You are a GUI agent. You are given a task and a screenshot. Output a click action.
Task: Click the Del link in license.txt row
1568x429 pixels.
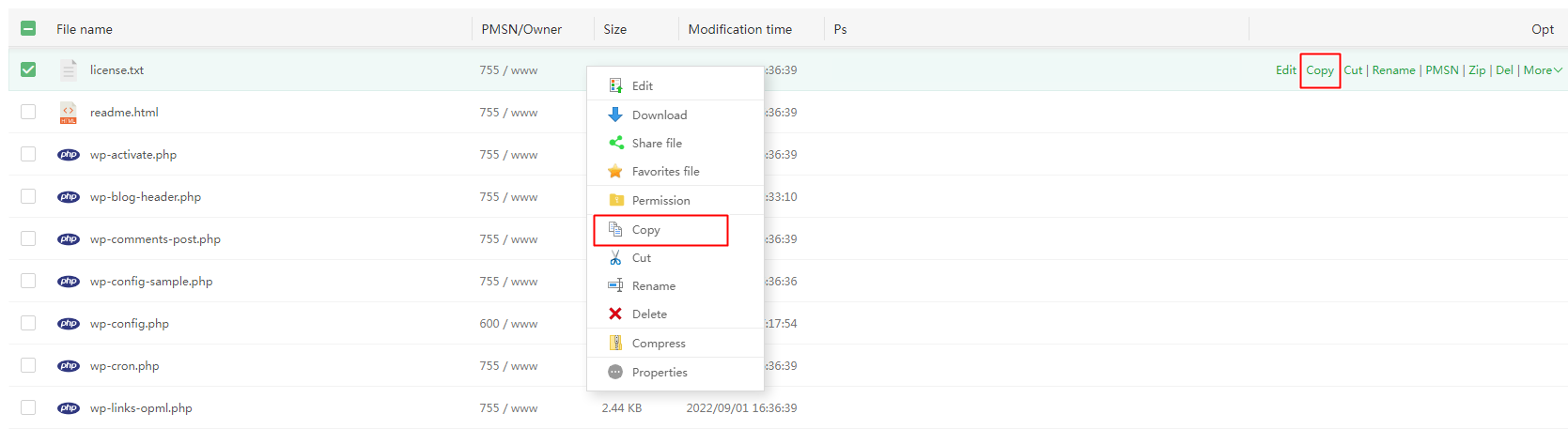pyautogui.click(x=1504, y=70)
